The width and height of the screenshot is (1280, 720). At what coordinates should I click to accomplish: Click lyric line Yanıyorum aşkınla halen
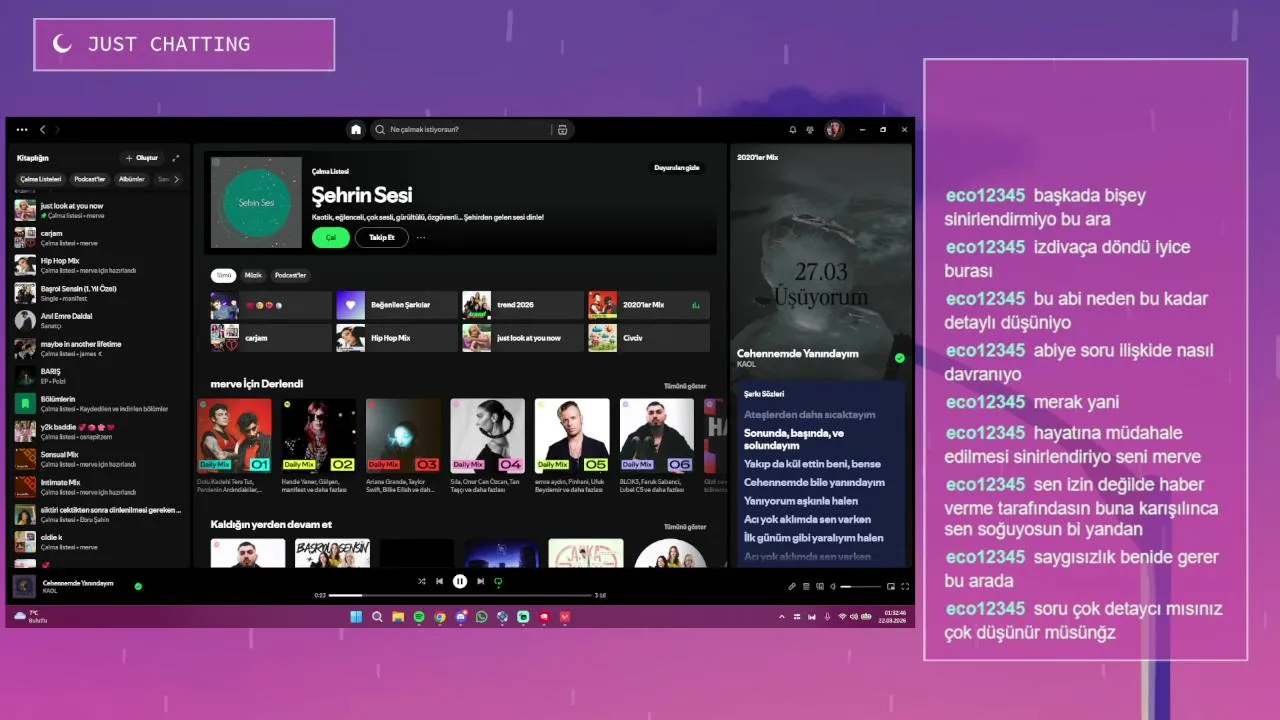pyautogui.click(x=801, y=501)
